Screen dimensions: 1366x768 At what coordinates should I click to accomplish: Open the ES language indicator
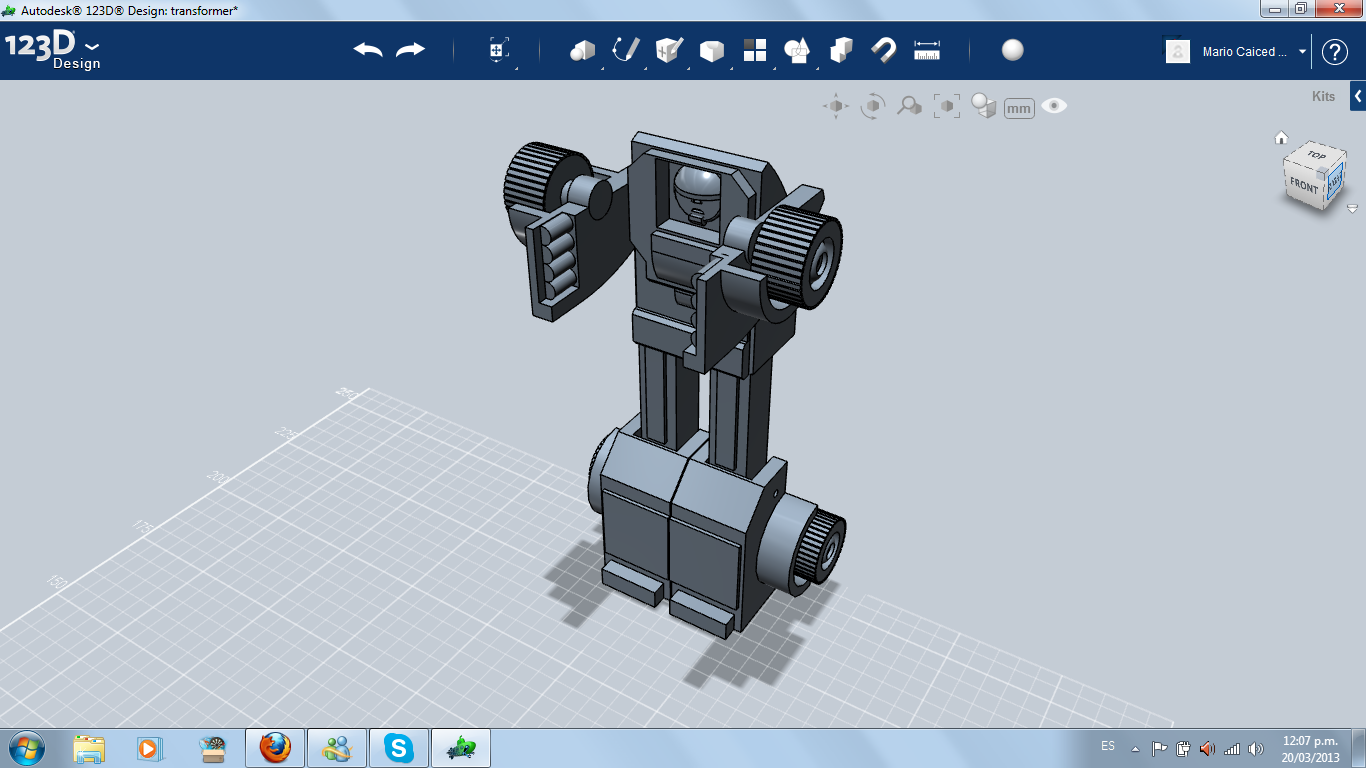click(x=1108, y=747)
